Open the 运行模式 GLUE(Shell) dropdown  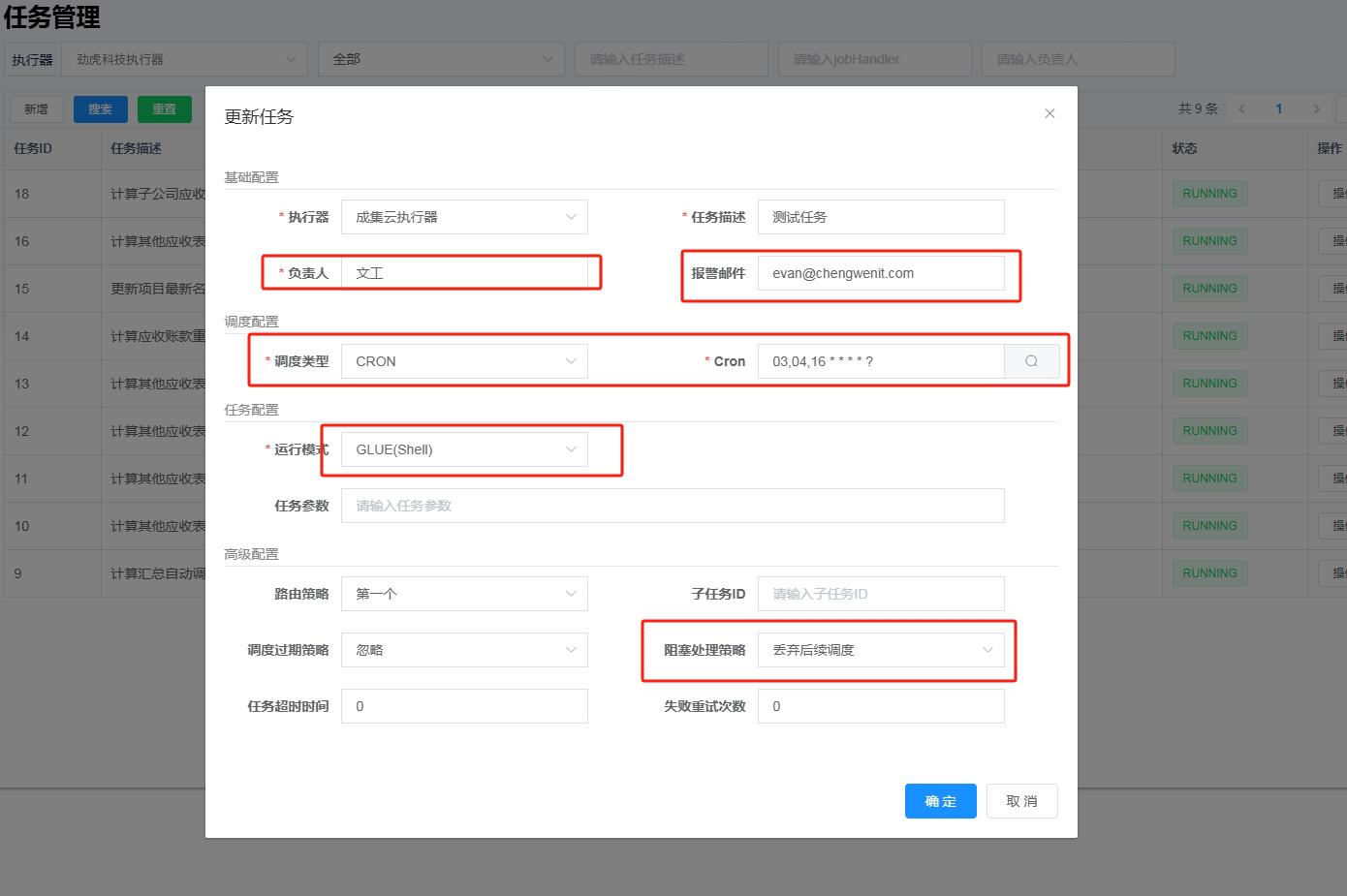(x=464, y=449)
